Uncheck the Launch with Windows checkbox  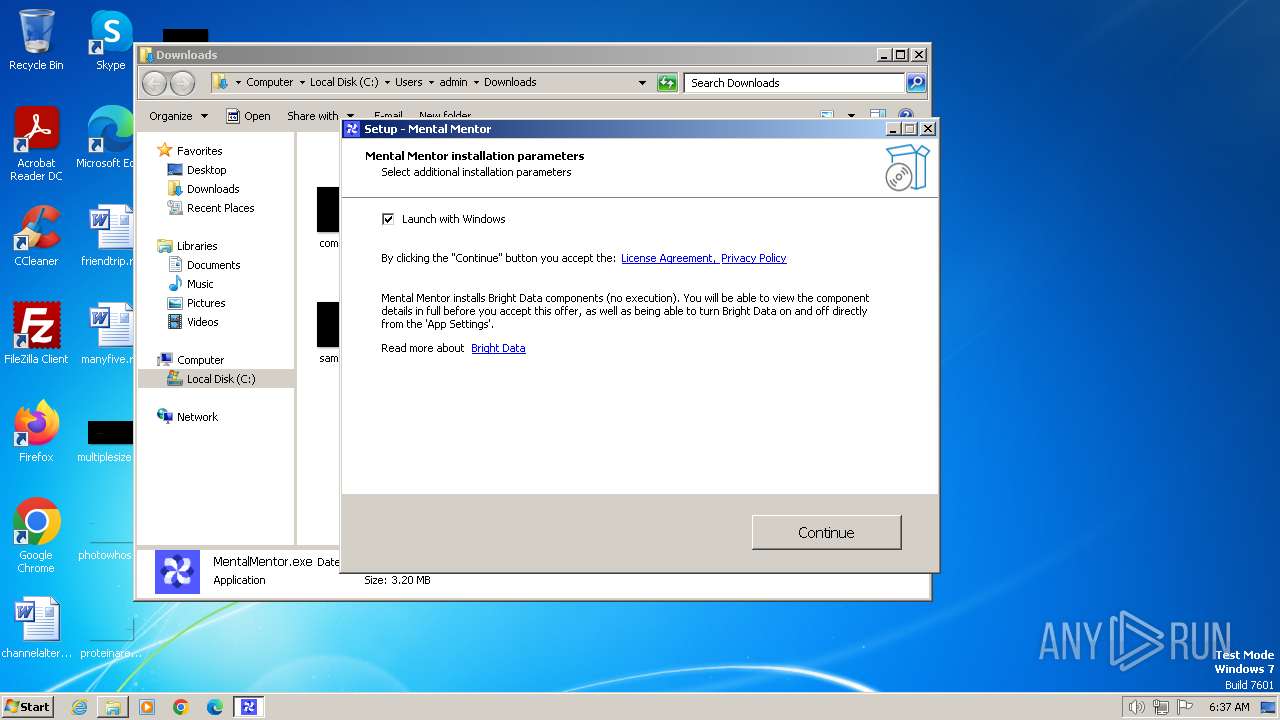[x=388, y=219]
